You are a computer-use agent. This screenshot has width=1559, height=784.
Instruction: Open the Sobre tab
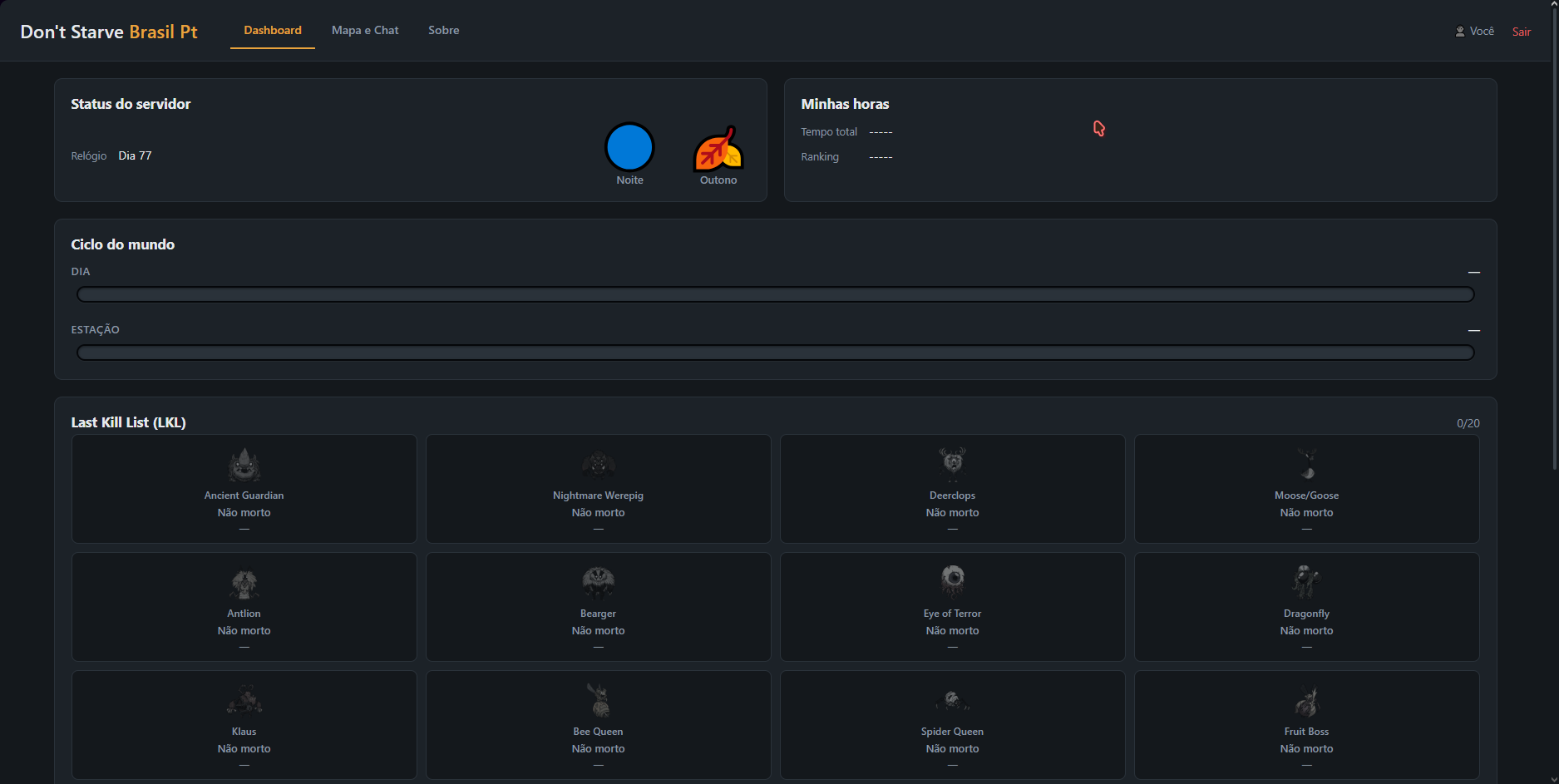pos(444,31)
